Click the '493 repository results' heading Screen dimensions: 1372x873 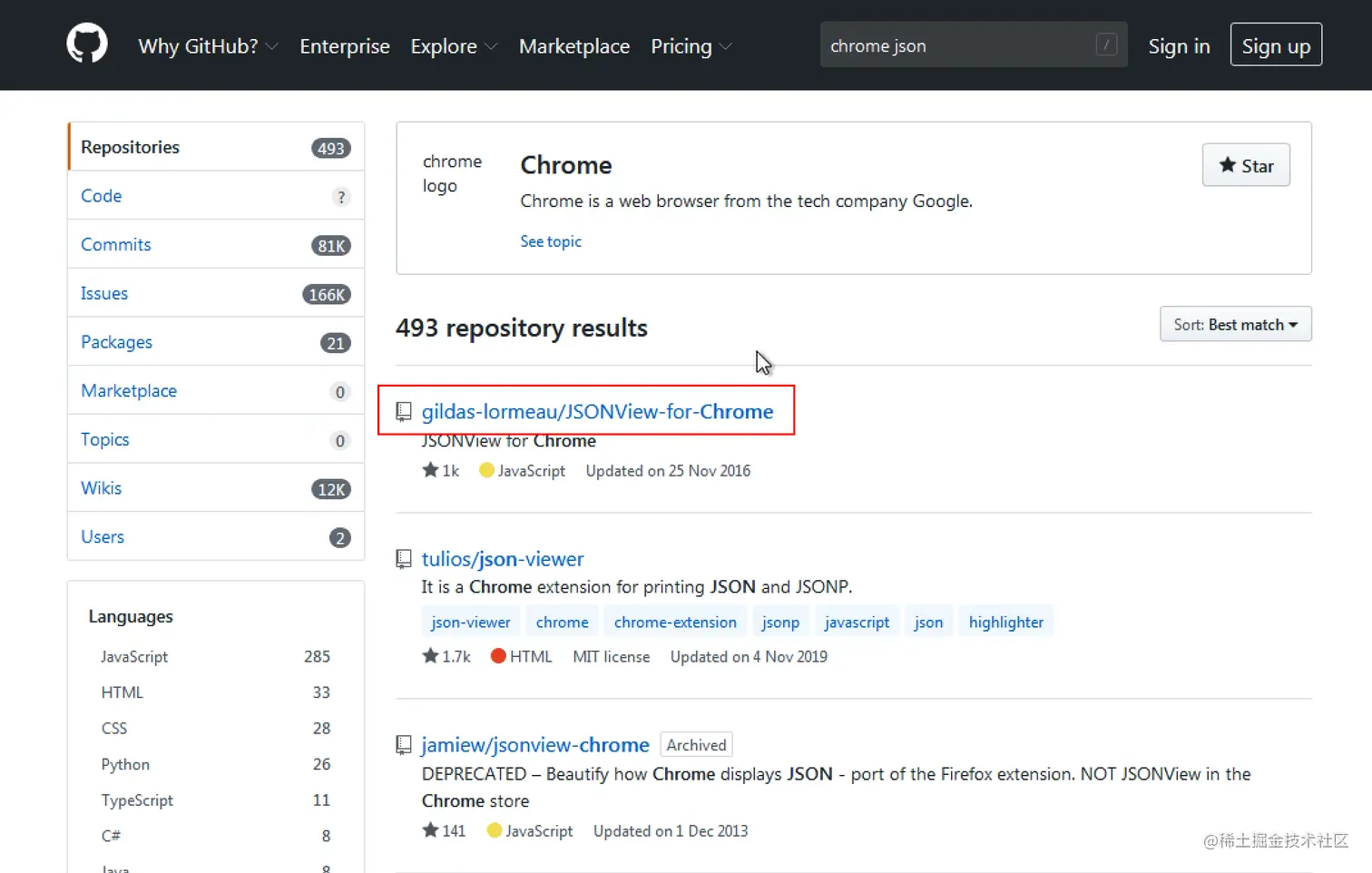(x=522, y=328)
